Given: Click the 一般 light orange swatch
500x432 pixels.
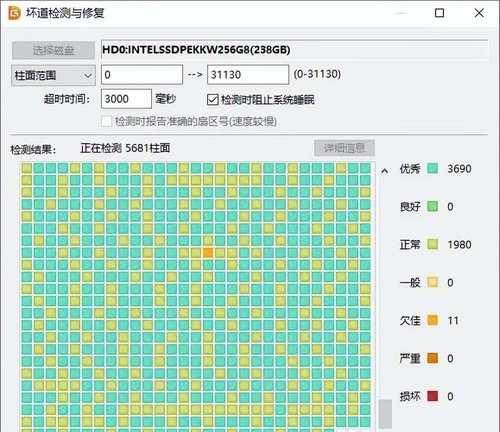Looking at the screenshot, I should point(432,282).
